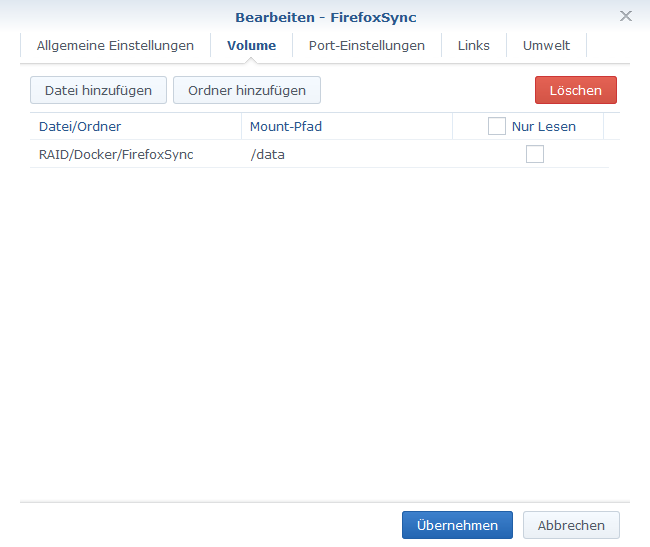The image size is (650, 547).
Task: Click the Datei/Ordner column header
Action: [136, 126]
